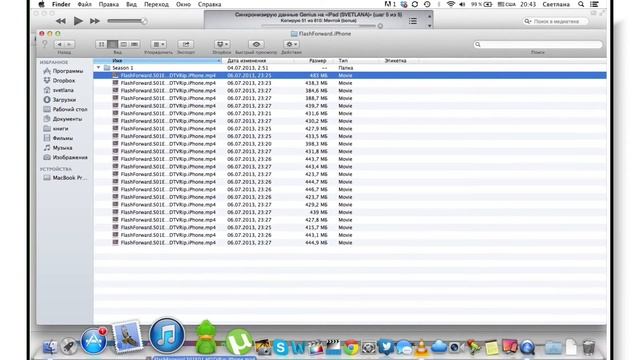Click iTunes previous track button
Screen dimensions: 640x360
click(61, 21)
